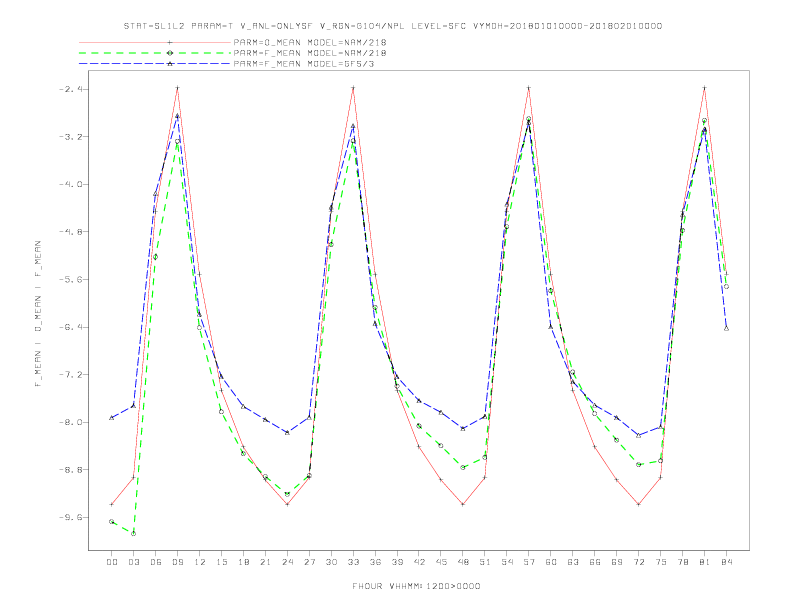Click the green circle data point at hour 48

pyautogui.click(x=463, y=468)
